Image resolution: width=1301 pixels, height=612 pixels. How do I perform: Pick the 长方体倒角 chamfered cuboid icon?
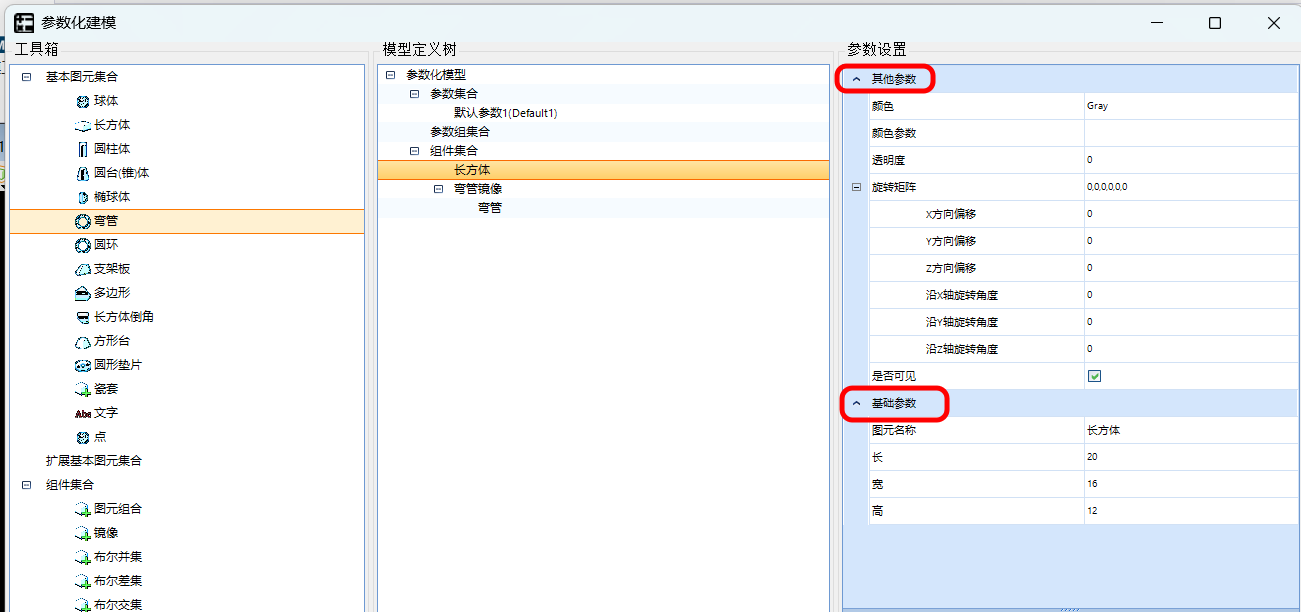tap(83, 317)
